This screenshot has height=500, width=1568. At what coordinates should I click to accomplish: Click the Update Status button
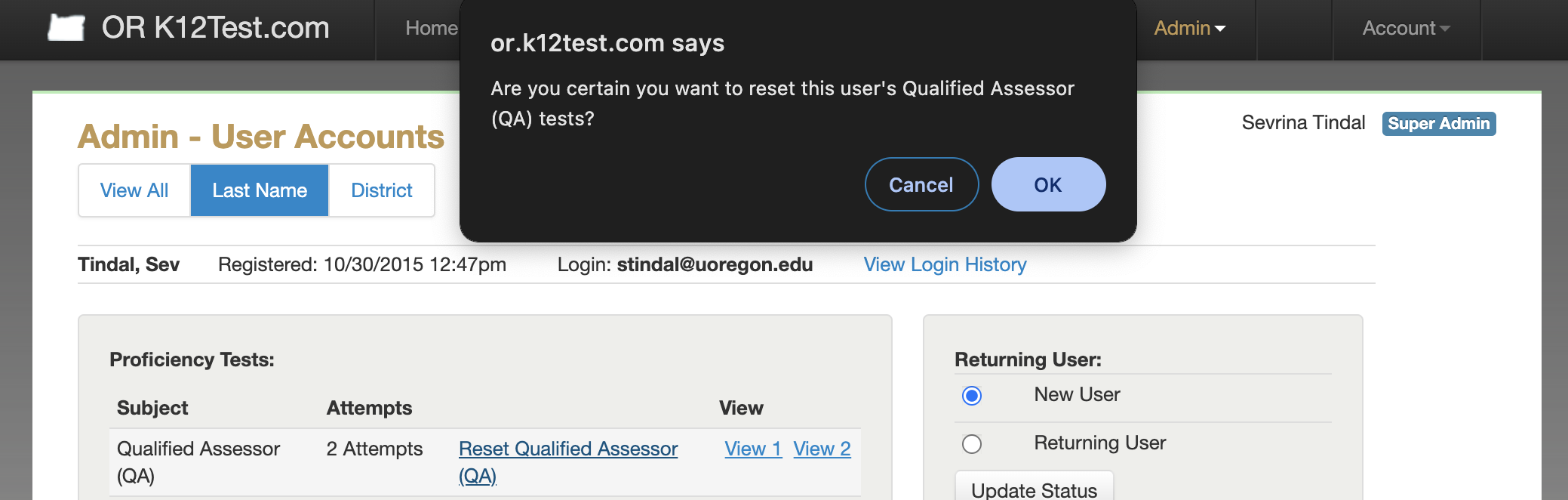1035,489
